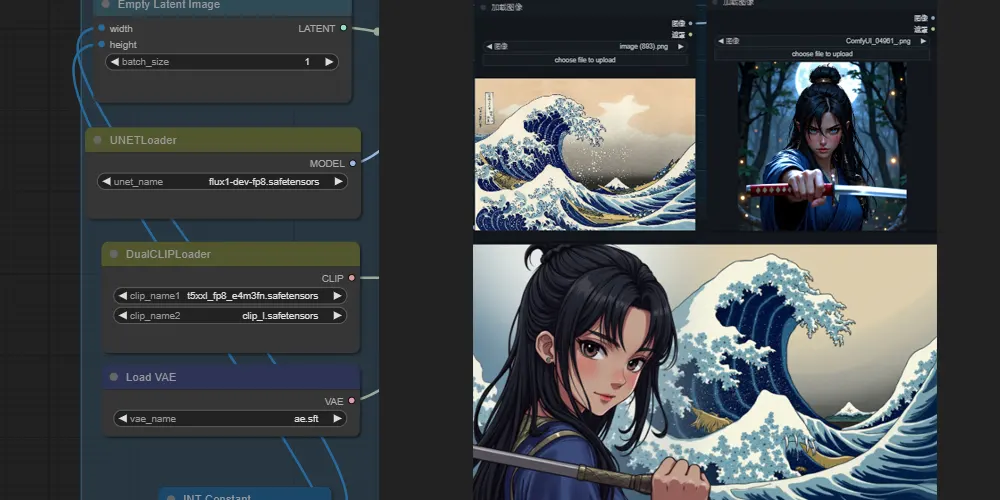The image size is (1000, 500).
Task: Click the UNETLoader node title
Action: pos(143,140)
